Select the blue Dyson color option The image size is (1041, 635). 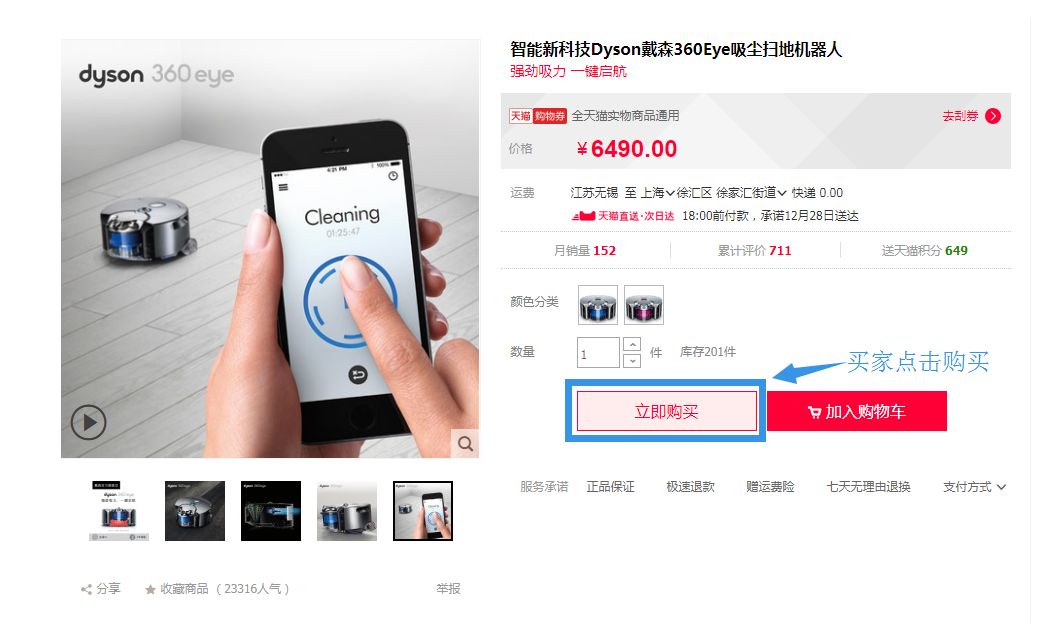598,305
